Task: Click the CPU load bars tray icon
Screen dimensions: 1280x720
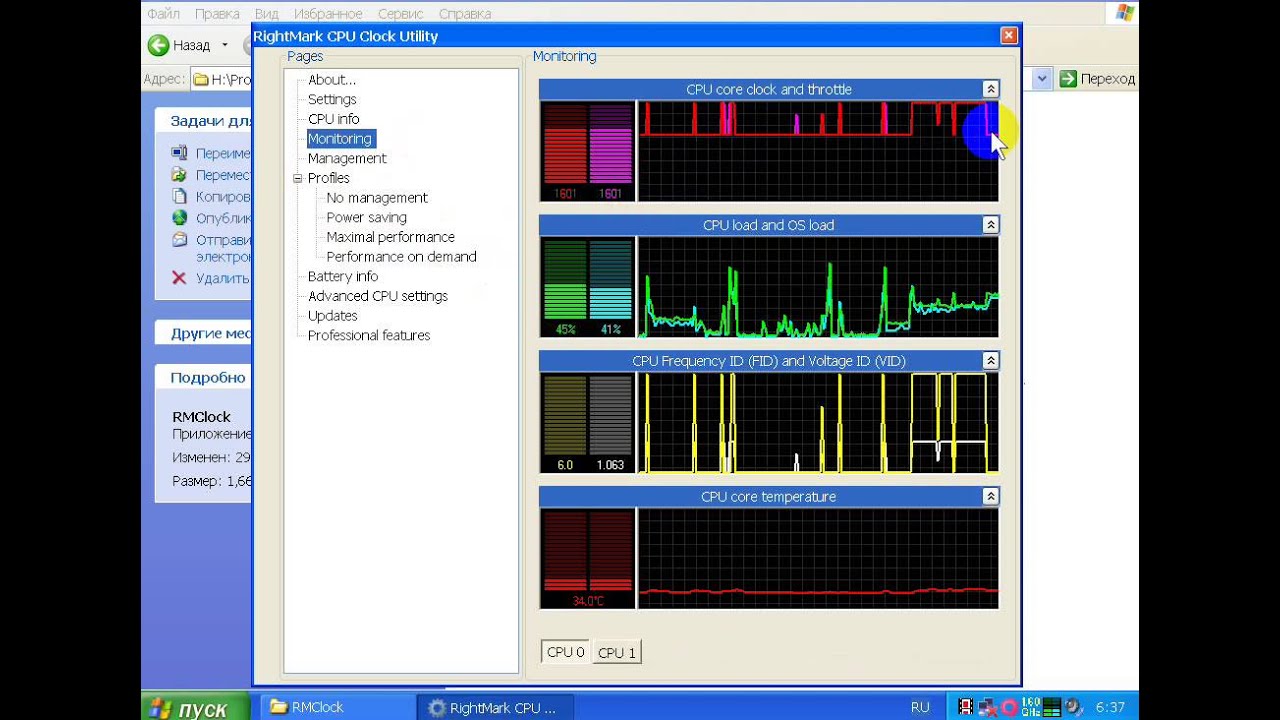Action: (x=1054, y=707)
